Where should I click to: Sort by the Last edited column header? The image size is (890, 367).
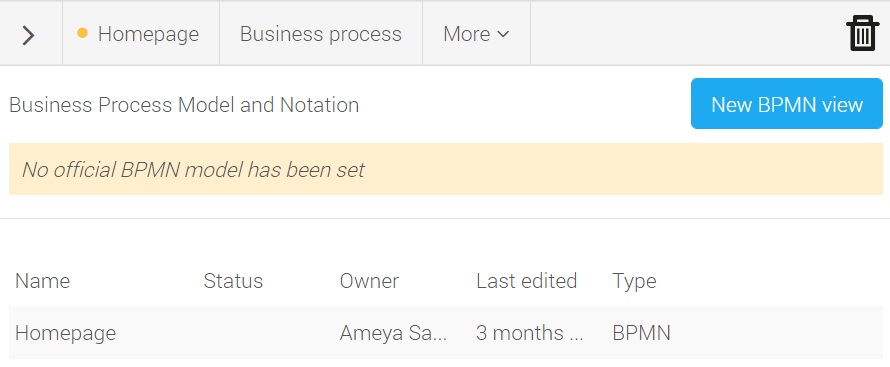[x=527, y=281]
